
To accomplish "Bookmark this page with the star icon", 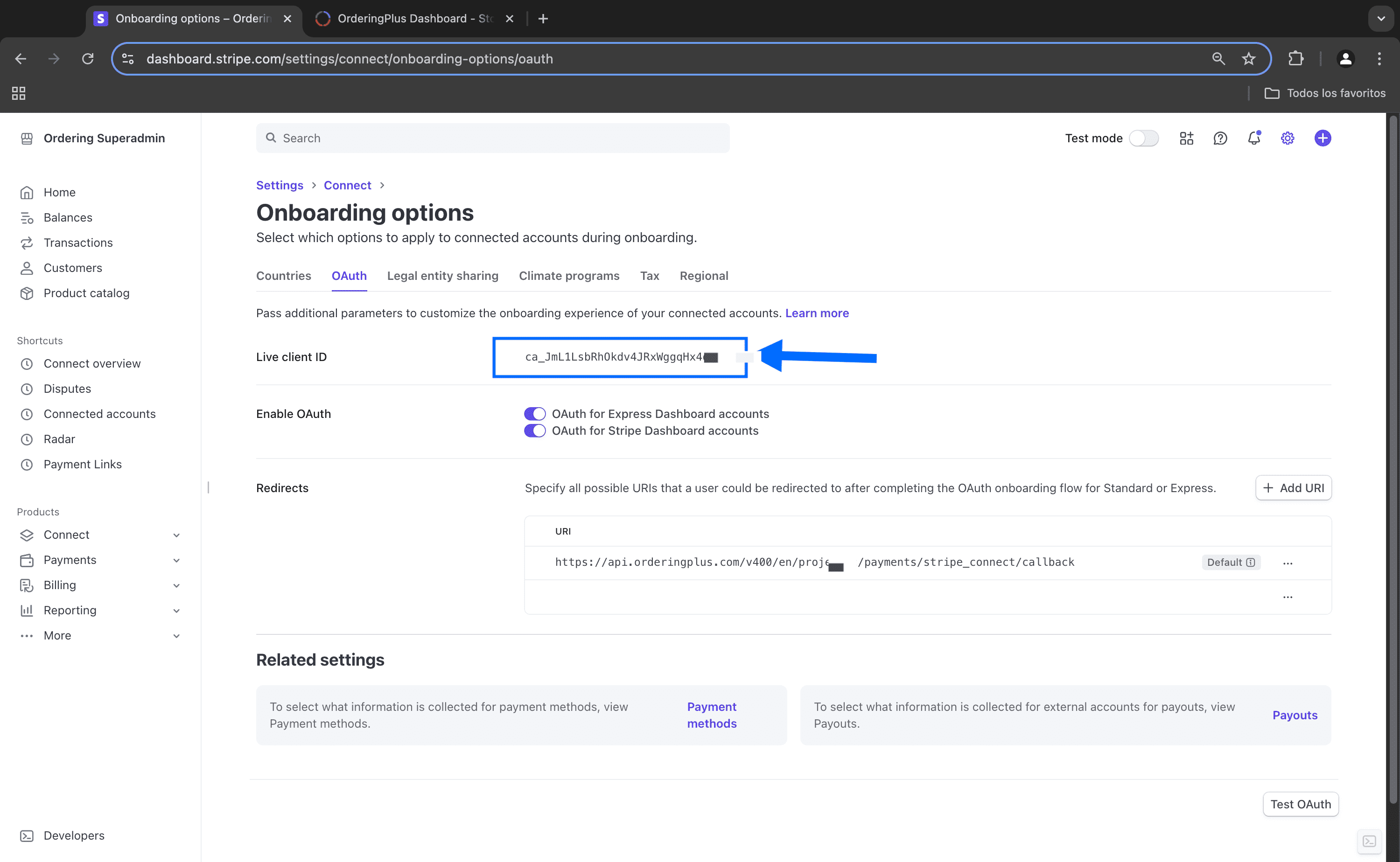I will click(x=1249, y=59).
